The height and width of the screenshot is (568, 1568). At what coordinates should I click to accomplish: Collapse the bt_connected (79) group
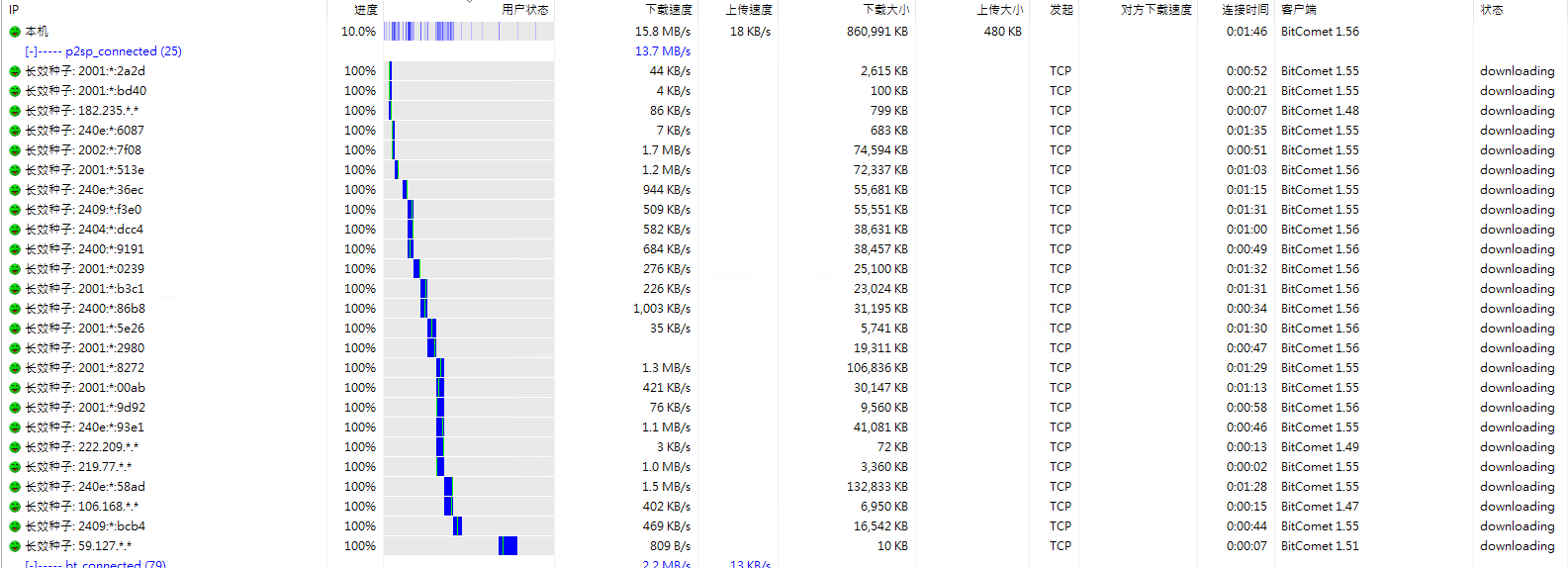(32, 564)
